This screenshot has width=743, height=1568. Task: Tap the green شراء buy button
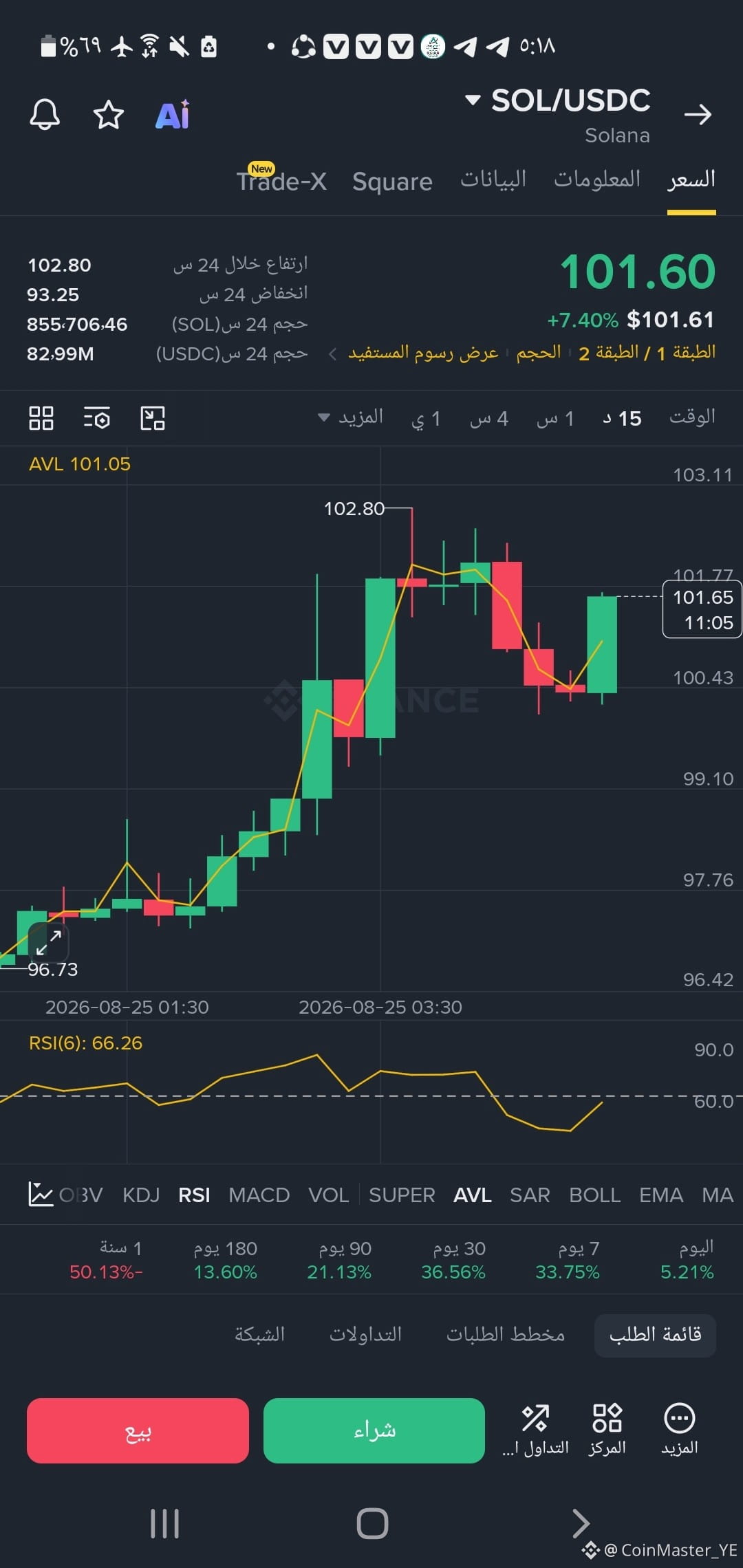click(374, 1430)
